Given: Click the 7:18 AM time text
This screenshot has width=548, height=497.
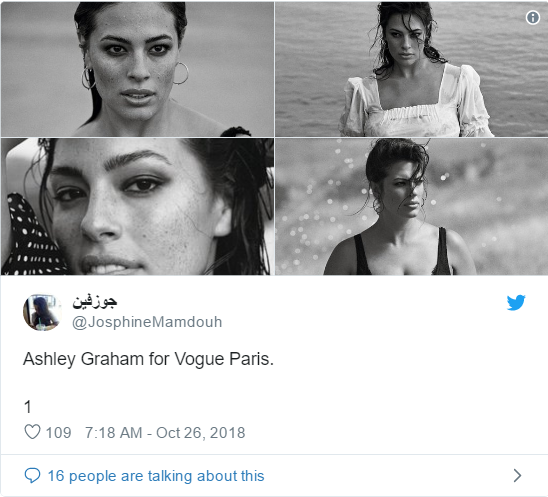Looking at the screenshot, I should coord(114,433).
